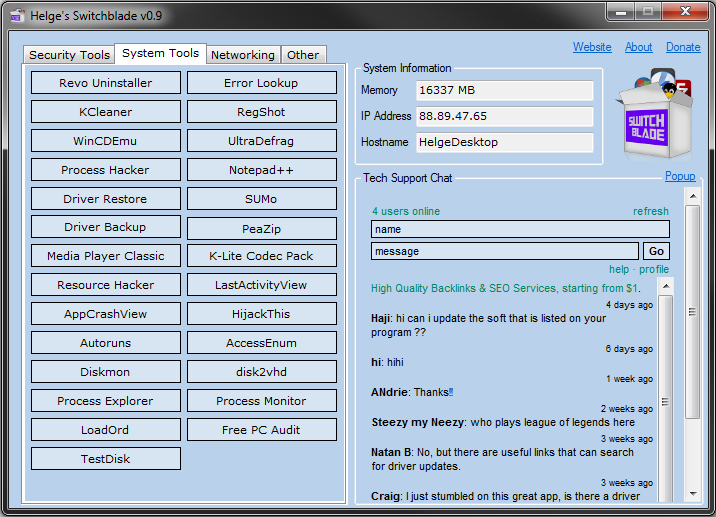Launch Process Hacker

(x=105, y=169)
